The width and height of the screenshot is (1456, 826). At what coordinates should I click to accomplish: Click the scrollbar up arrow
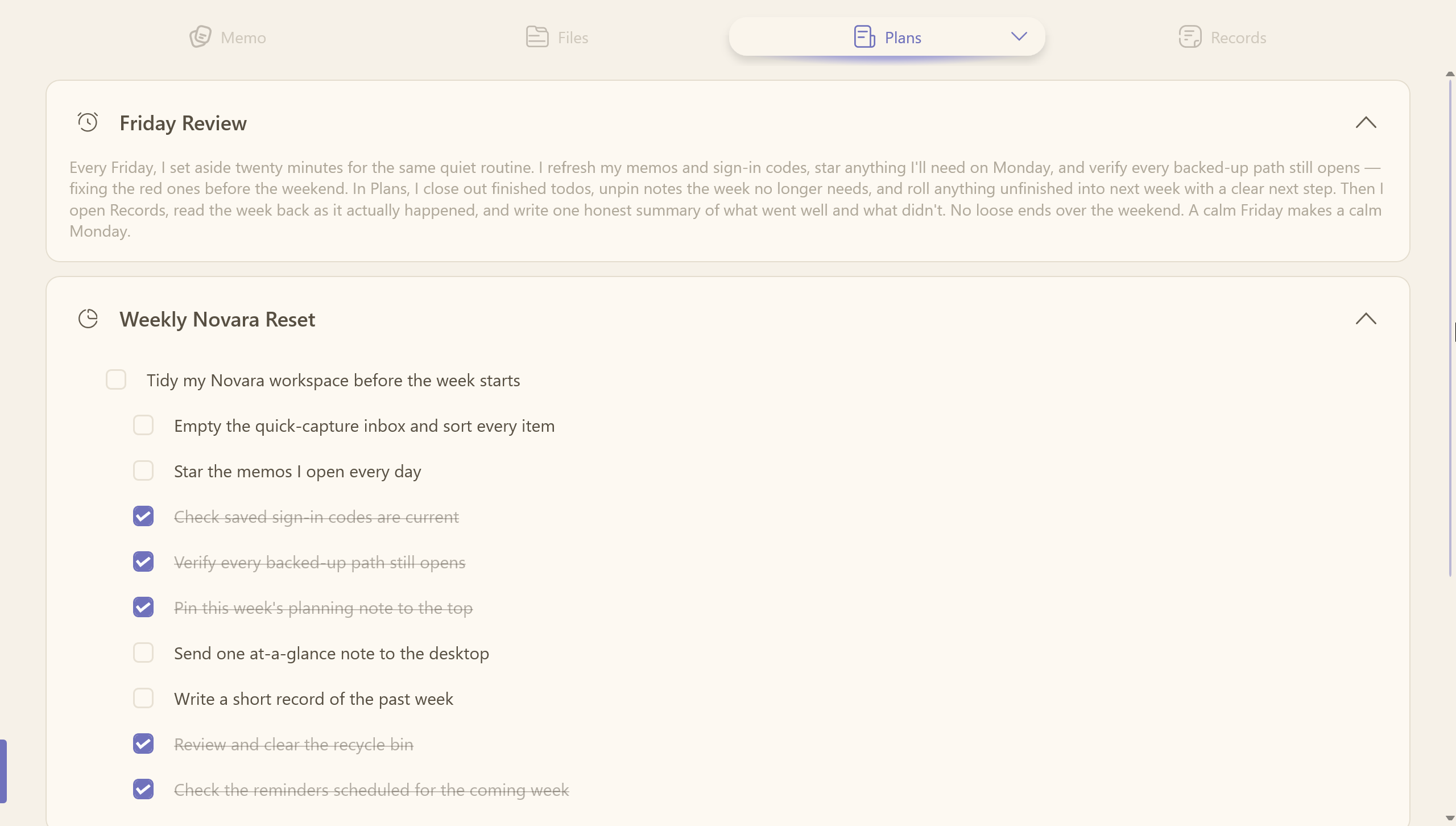(1450, 73)
